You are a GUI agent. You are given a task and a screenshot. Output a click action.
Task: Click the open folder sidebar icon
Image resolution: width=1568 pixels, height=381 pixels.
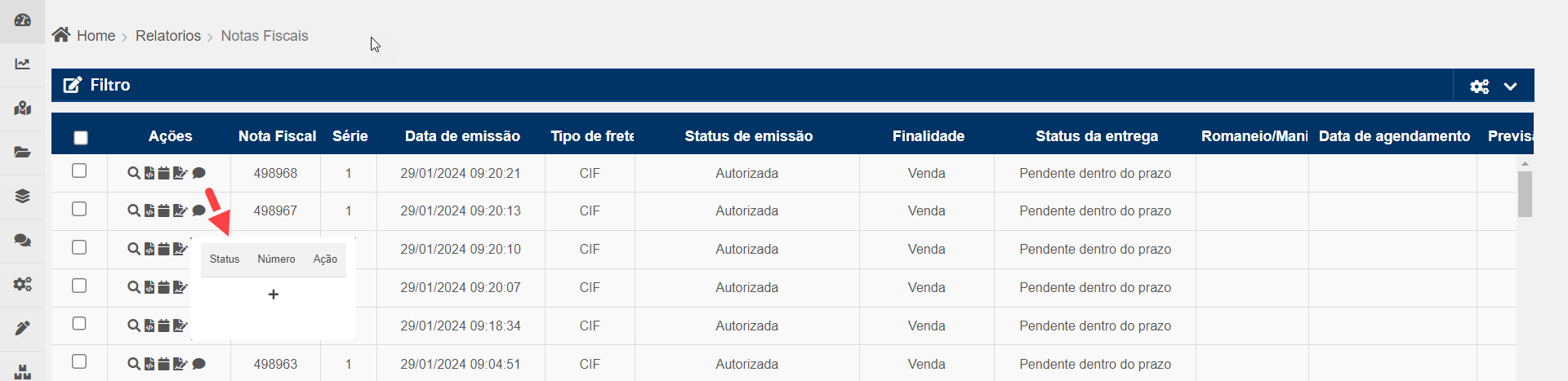[22, 152]
